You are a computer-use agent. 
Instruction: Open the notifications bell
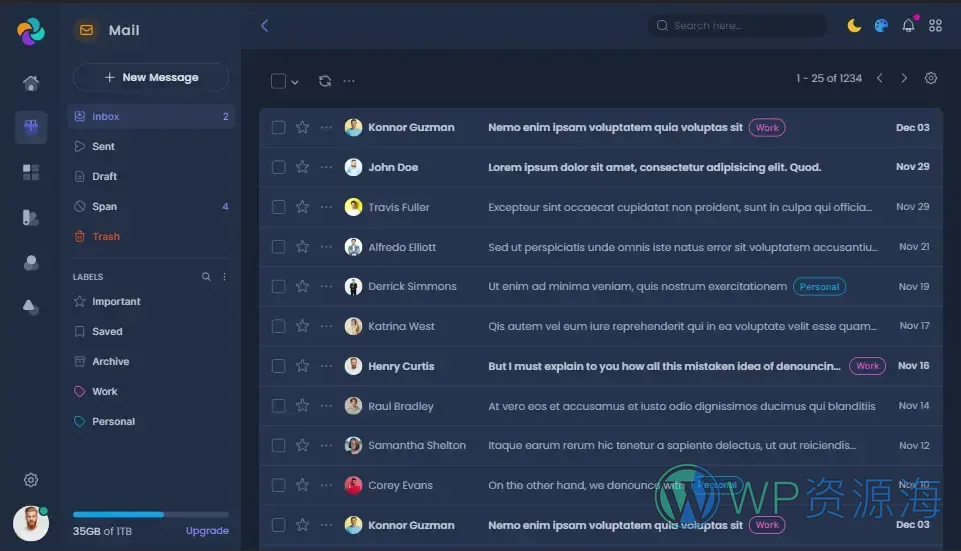(x=908, y=26)
